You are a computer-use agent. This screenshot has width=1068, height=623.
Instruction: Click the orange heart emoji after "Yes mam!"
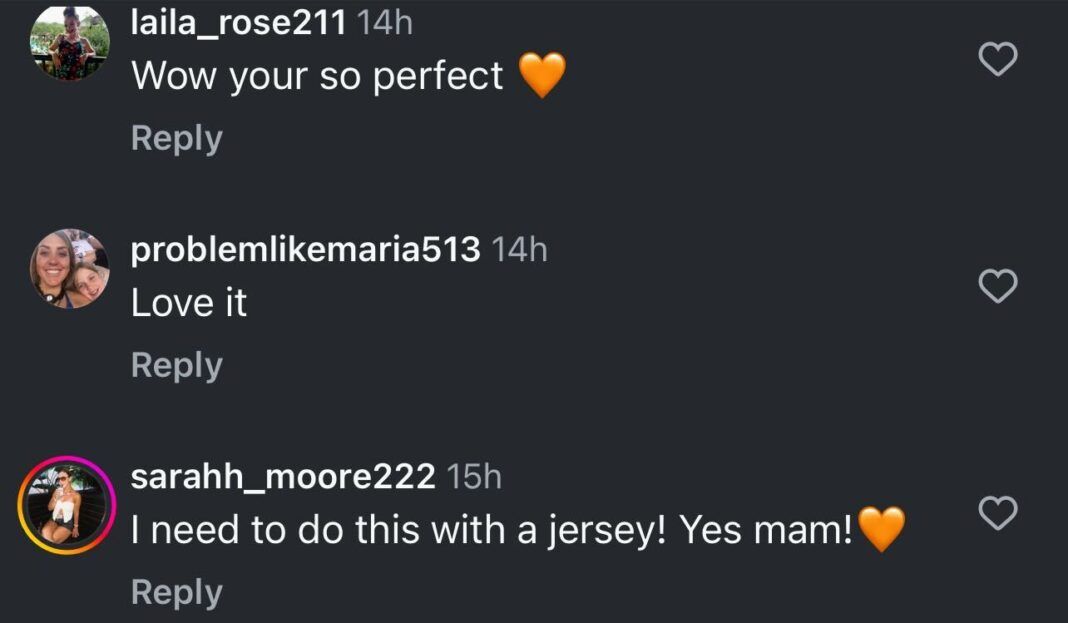click(x=881, y=530)
